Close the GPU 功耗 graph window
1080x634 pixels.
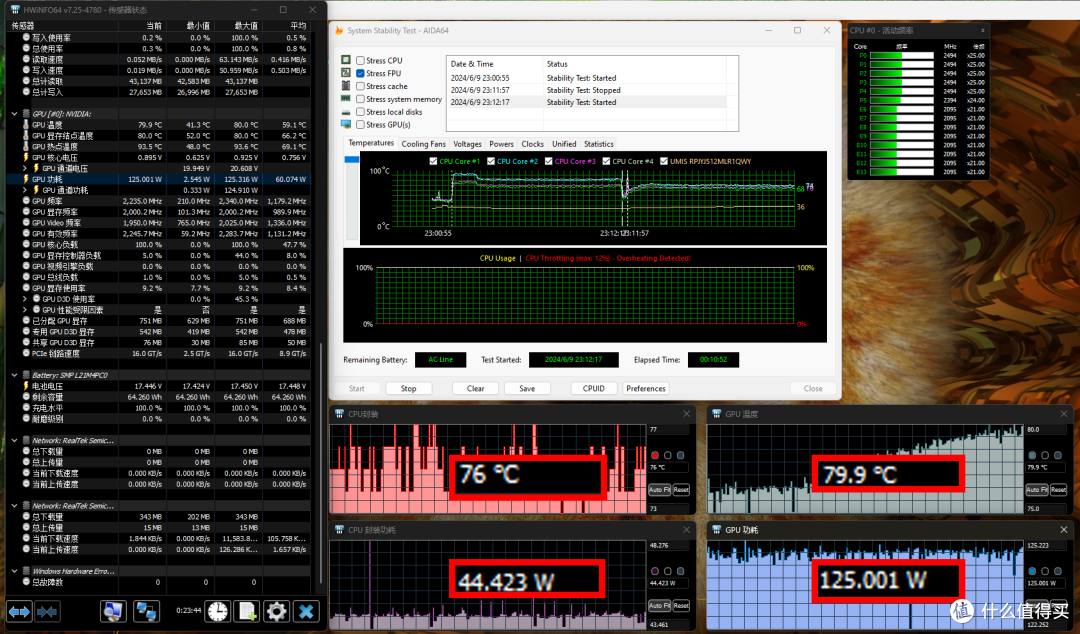[1063, 529]
